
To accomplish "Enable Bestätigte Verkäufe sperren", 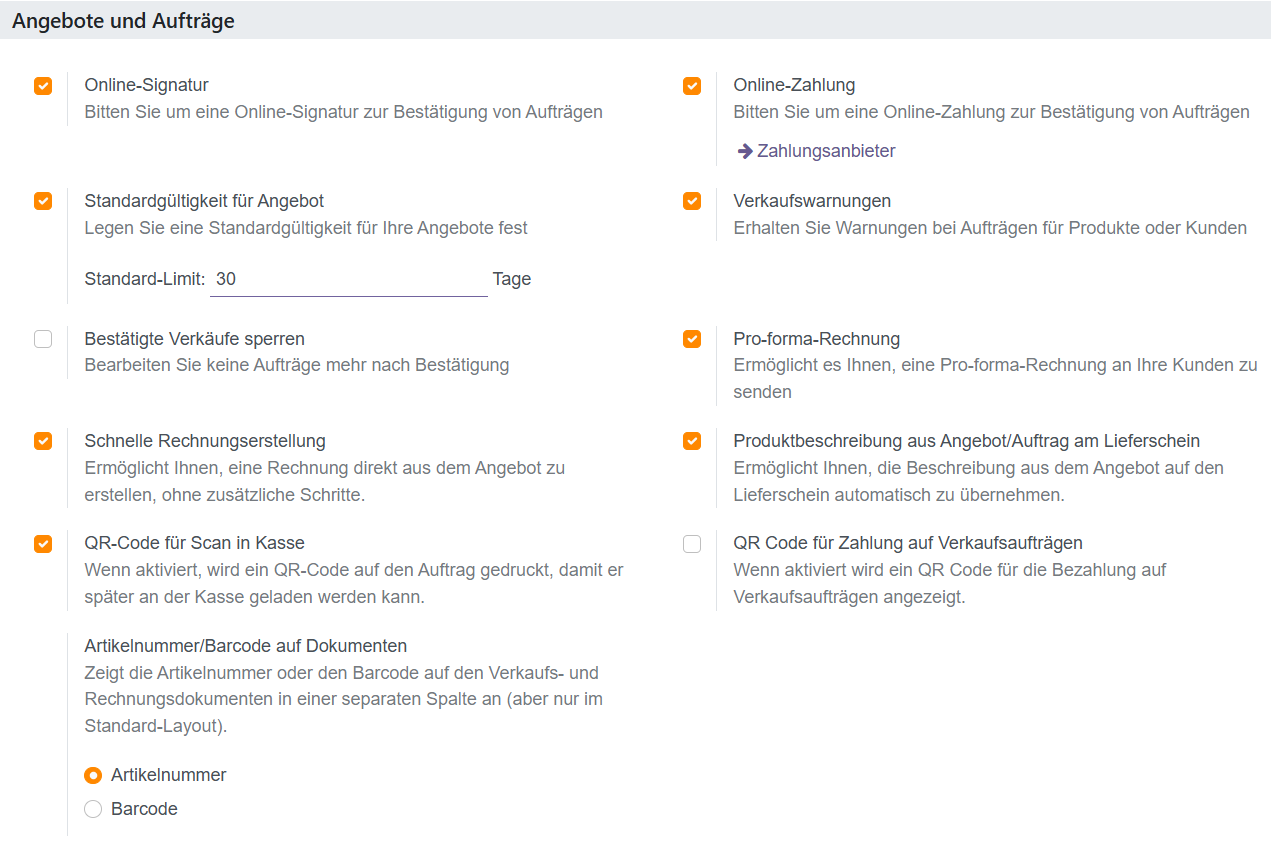I will pos(42,339).
